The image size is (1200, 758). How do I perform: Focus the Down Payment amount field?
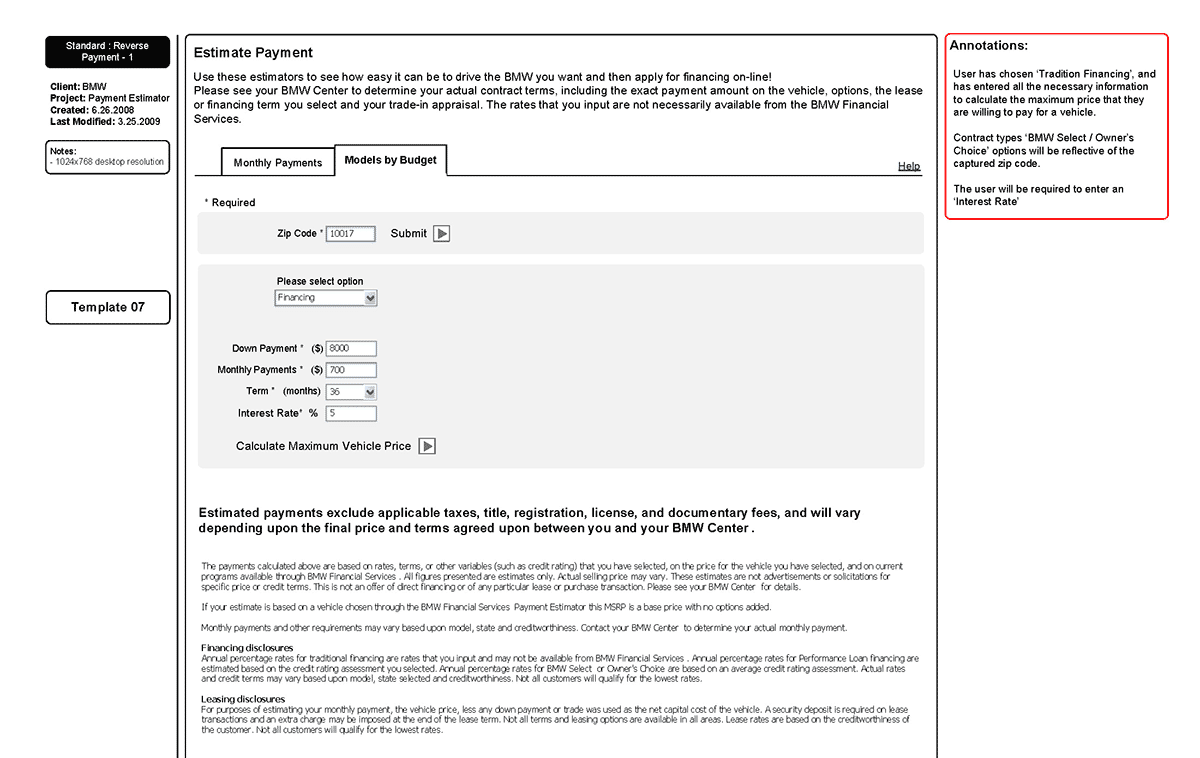pos(351,349)
